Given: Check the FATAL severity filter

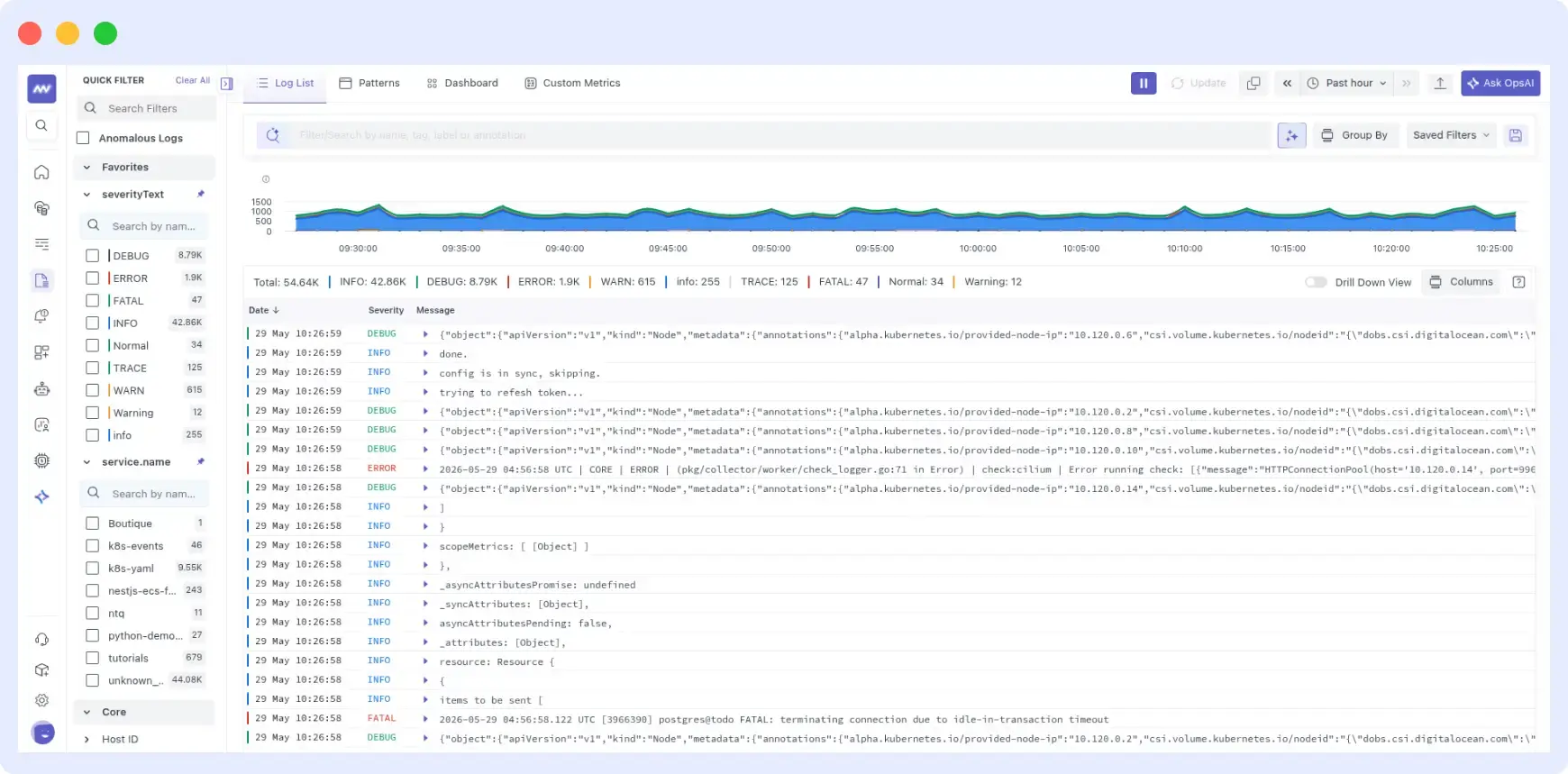Looking at the screenshot, I should [x=92, y=300].
